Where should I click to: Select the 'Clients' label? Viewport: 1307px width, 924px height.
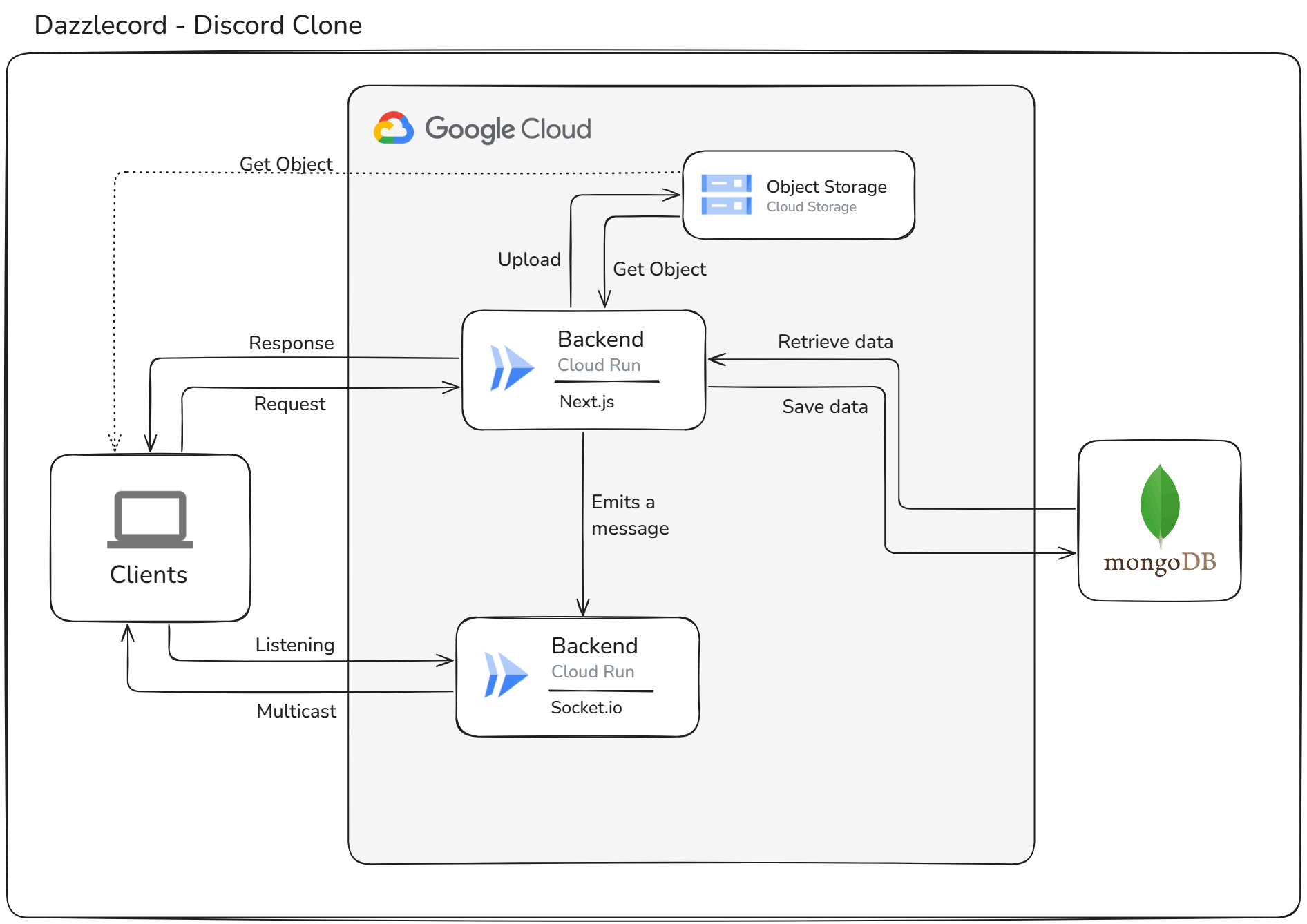[149, 575]
